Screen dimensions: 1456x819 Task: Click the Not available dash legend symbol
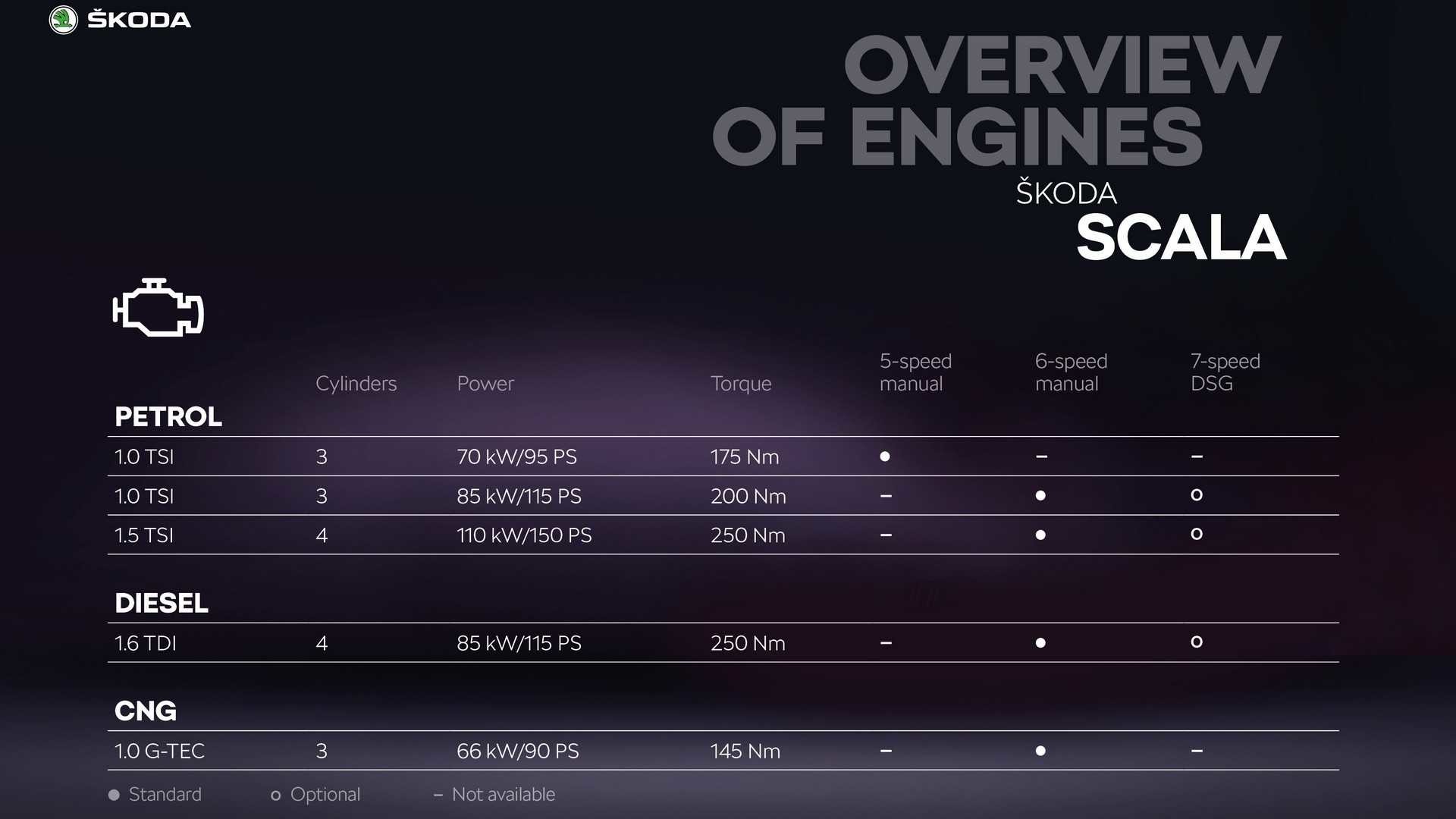click(x=438, y=795)
